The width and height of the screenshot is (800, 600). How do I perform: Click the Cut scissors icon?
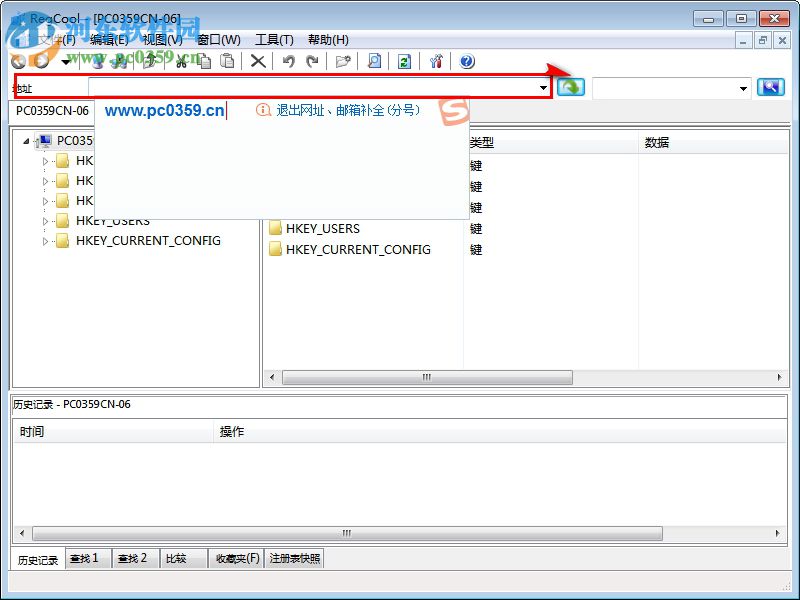point(181,61)
